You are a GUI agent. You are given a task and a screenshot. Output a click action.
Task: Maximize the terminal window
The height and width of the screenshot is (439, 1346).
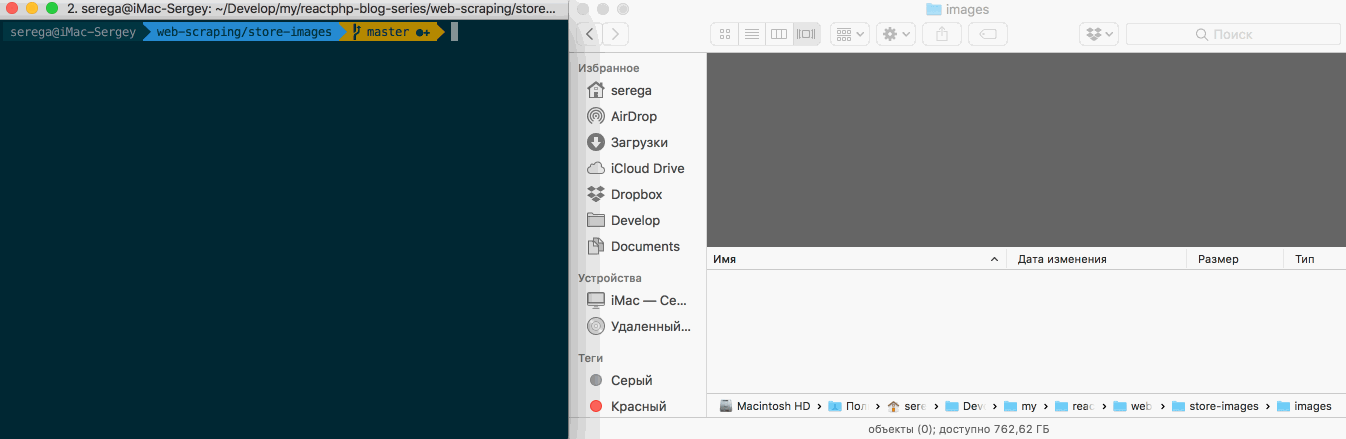tap(52, 8)
